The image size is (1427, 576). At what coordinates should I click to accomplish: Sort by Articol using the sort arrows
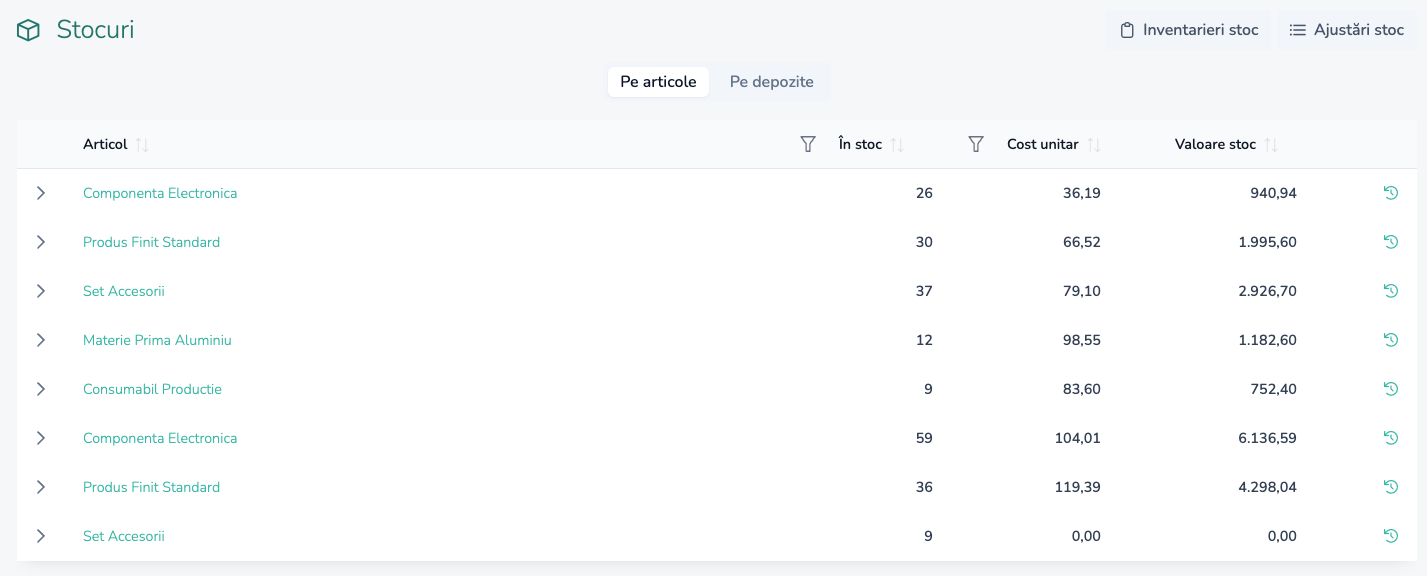tap(142, 145)
